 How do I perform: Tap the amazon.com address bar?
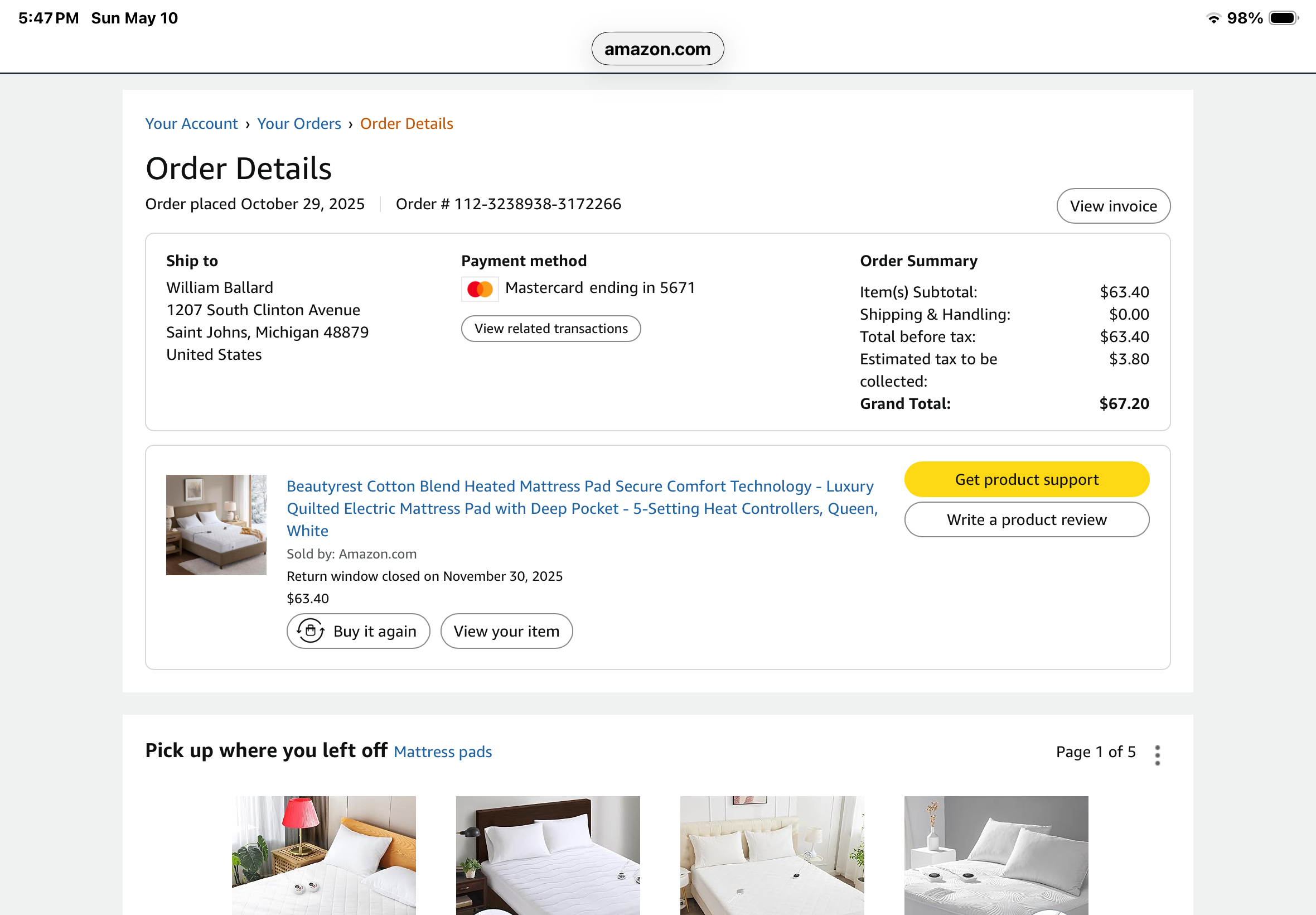click(x=657, y=49)
